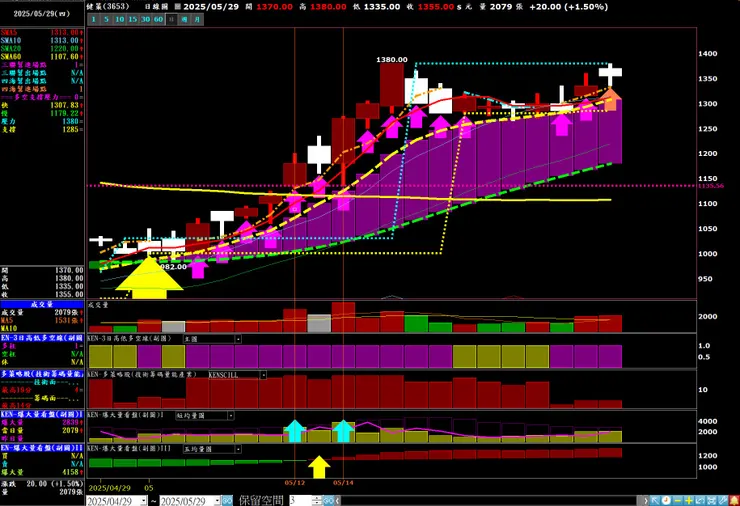Click the 05/14 date marker on time axis
Viewport: 740px width, 506px height.
[343, 483]
